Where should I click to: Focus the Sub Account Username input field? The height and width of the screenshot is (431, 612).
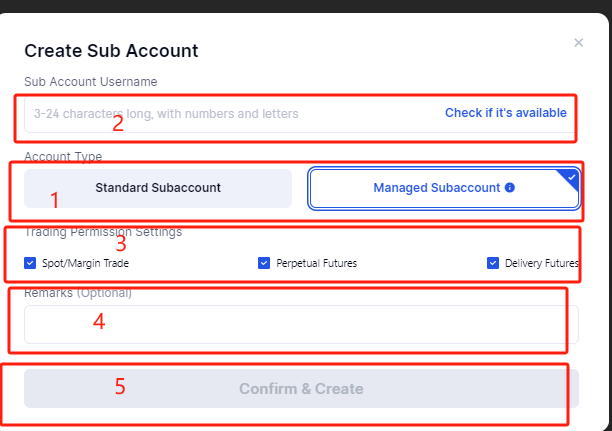pyautogui.click(x=230, y=114)
